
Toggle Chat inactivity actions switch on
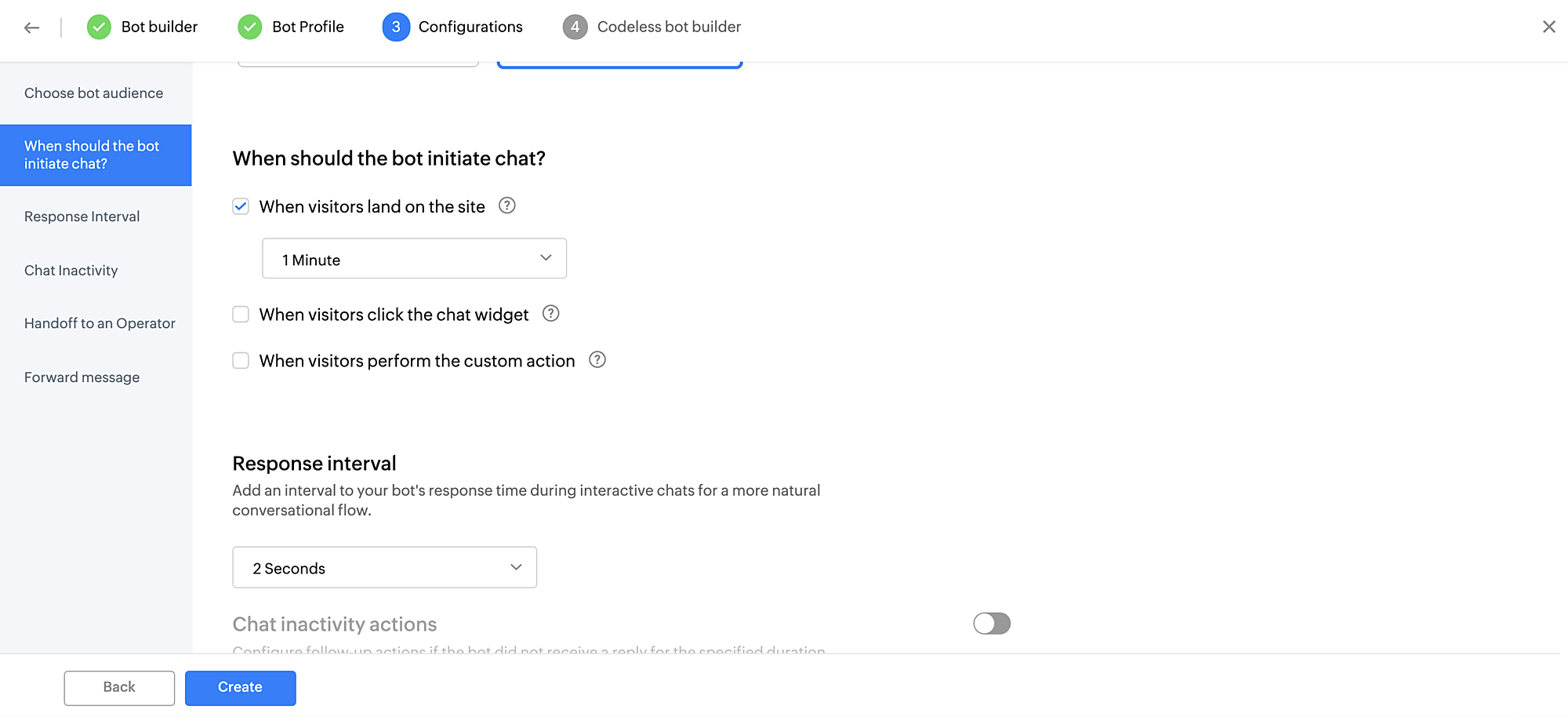[x=992, y=624]
